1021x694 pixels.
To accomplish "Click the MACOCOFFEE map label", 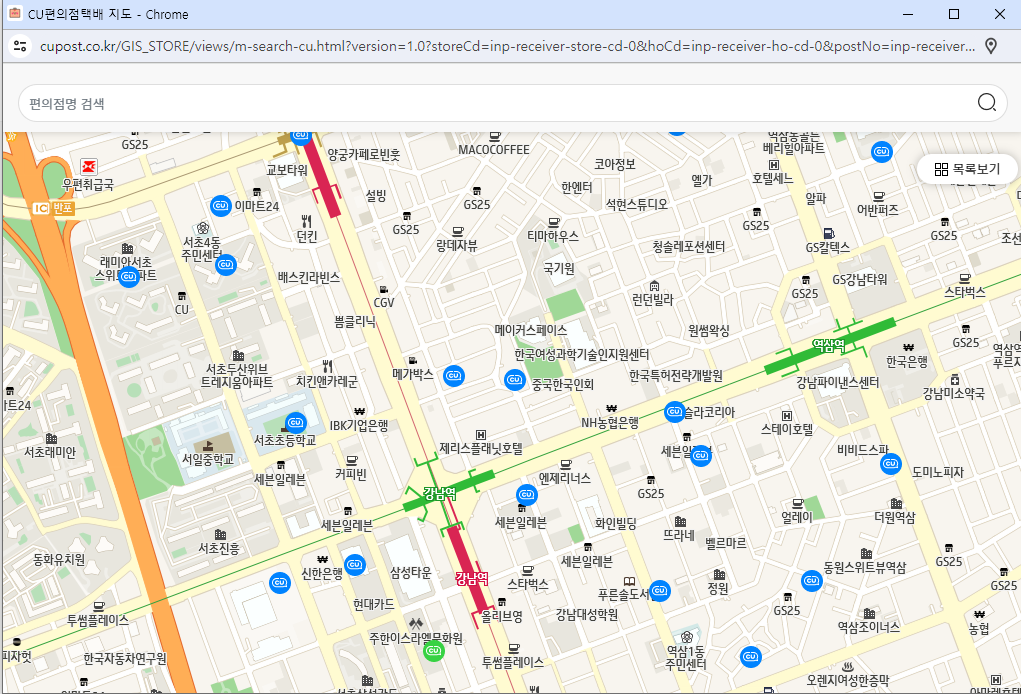I will click(x=494, y=150).
